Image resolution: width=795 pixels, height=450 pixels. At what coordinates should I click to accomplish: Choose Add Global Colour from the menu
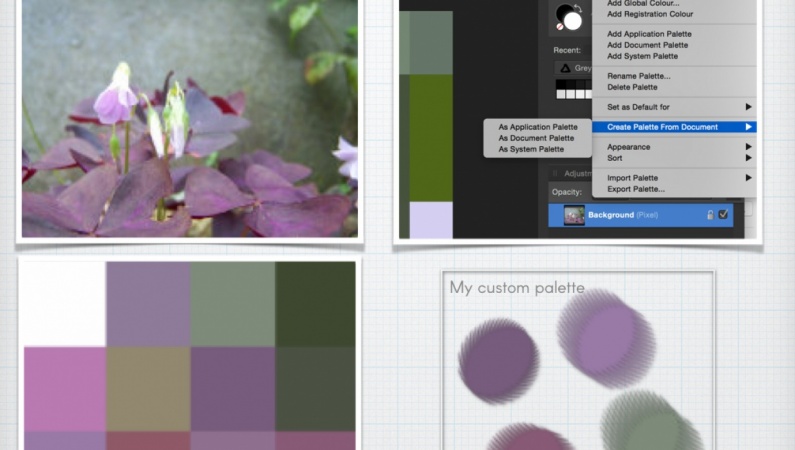click(643, 3)
